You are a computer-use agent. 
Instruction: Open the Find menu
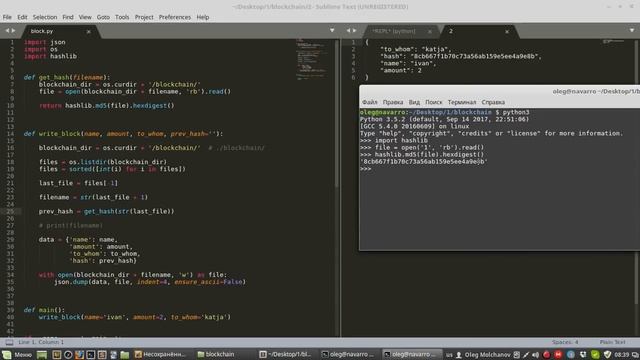[x=68, y=17]
